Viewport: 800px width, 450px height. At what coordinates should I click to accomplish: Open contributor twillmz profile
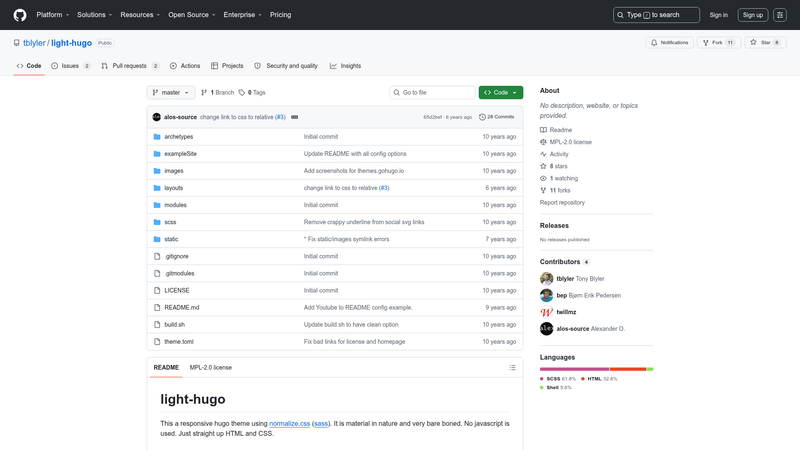coord(566,312)
